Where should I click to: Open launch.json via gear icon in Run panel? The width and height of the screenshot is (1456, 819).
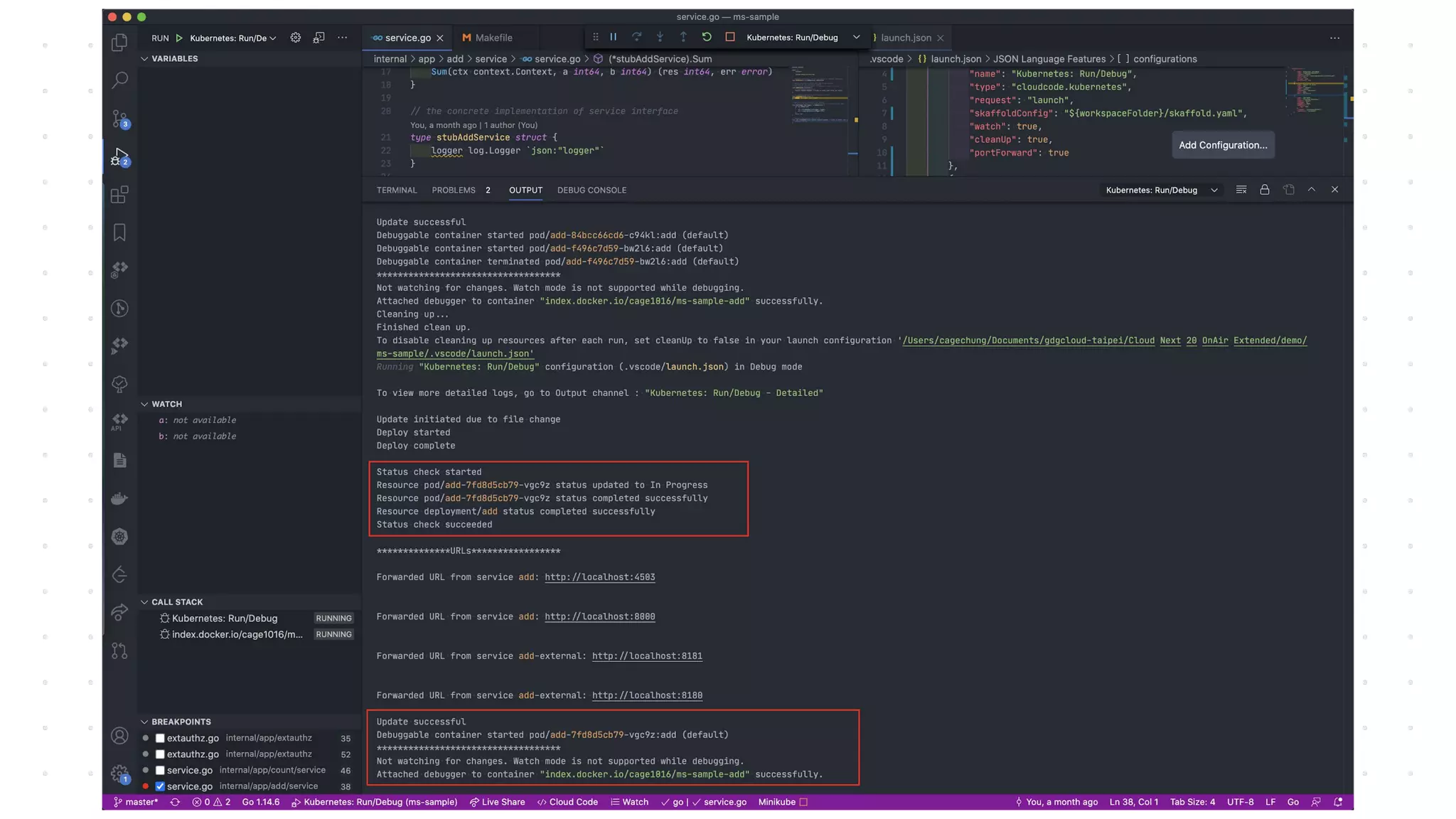(295, 38)
